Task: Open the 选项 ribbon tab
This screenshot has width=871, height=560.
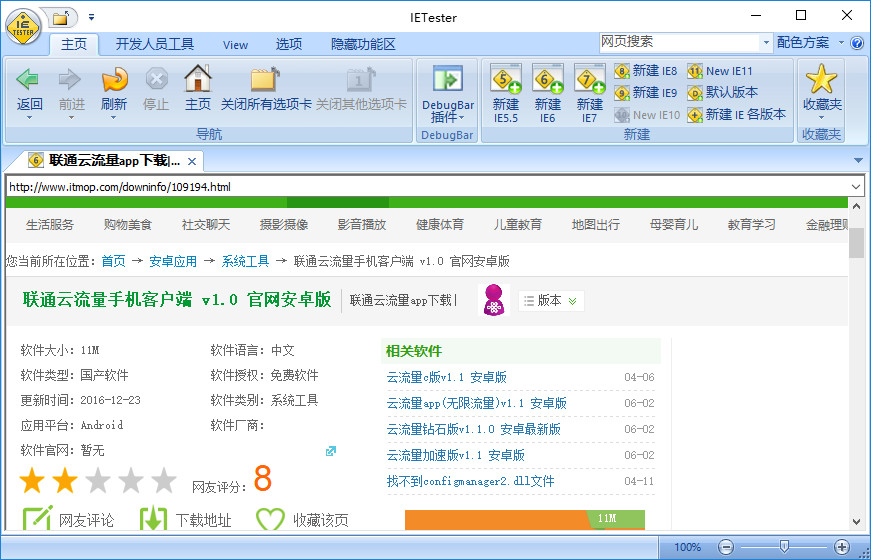Action: (289, 44)
